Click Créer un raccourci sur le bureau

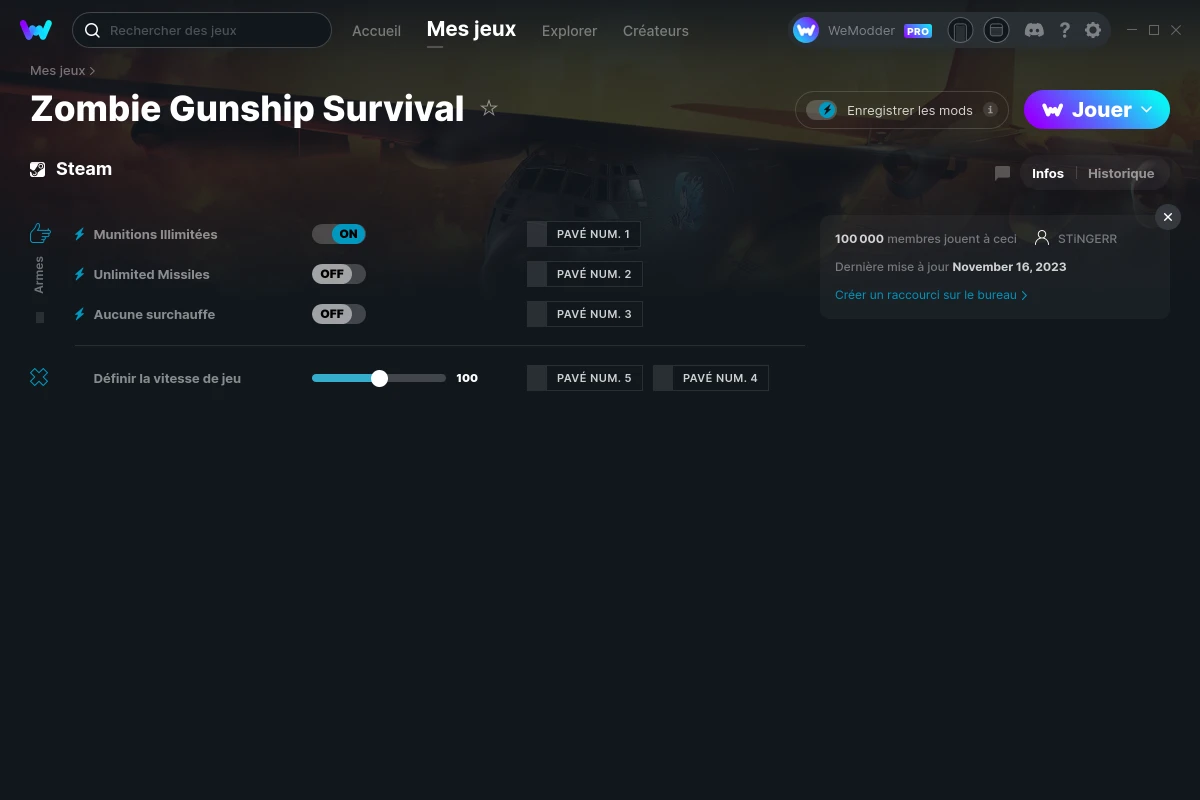click(x=931, y=295)
